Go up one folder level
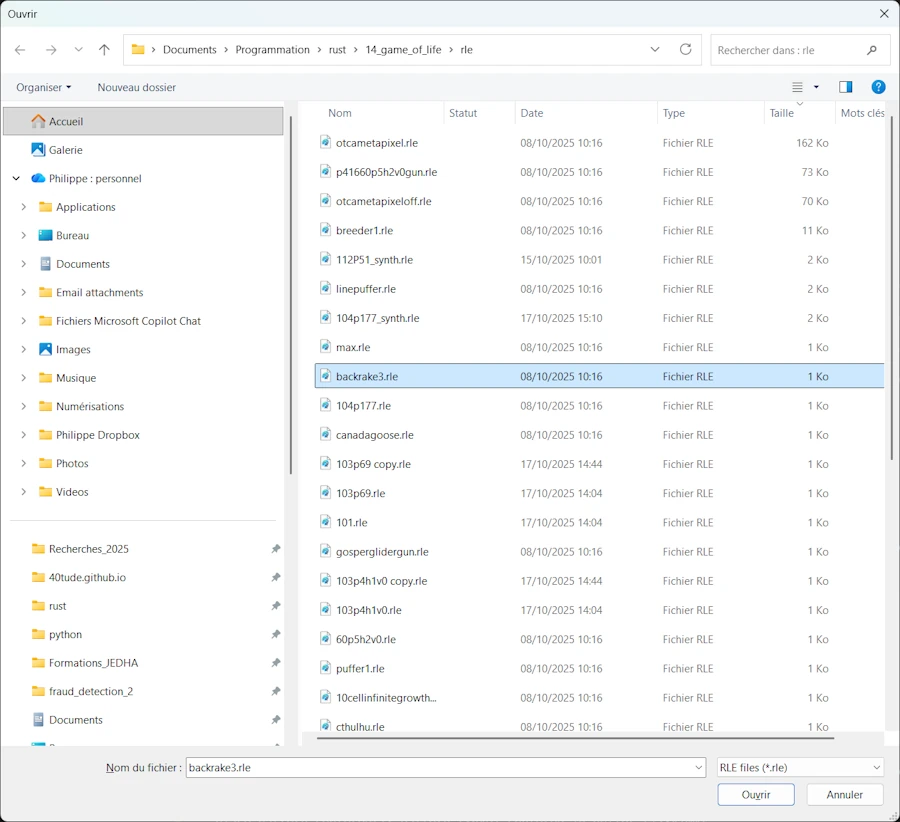900x822 pixels. pos(104,50)
